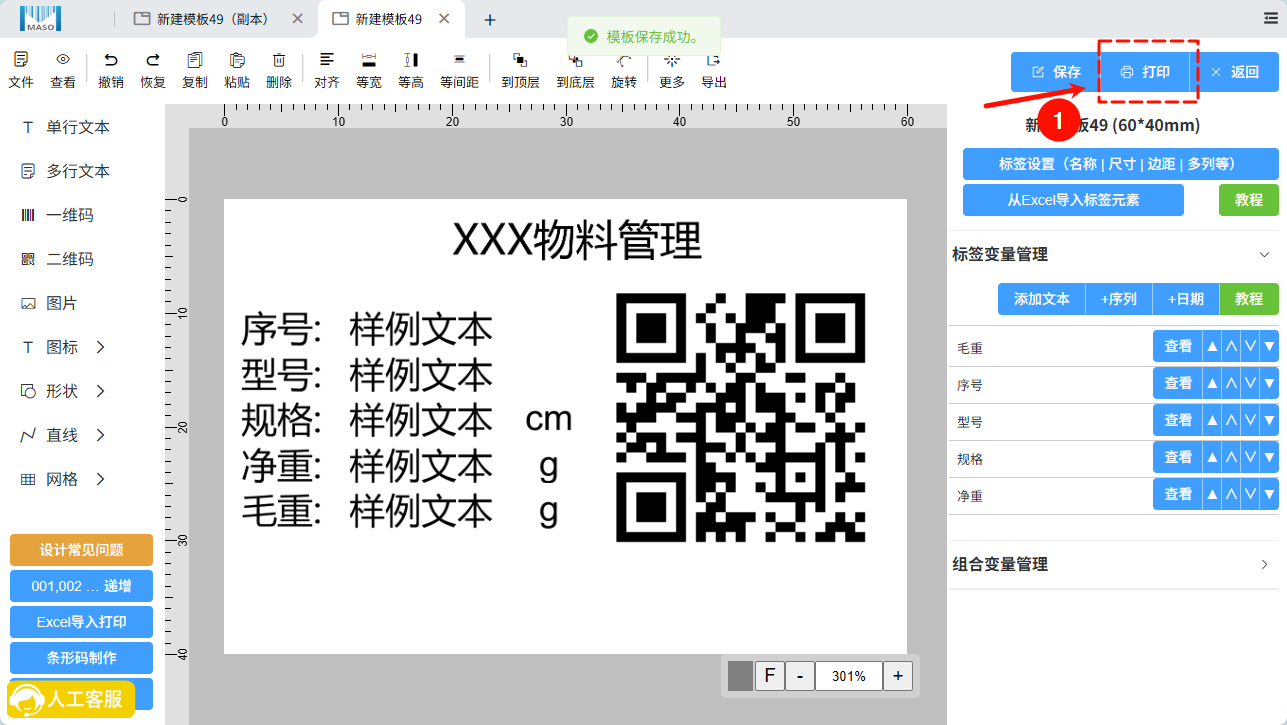Click the 查看 eye icon in the toolbar

coord(63,70)
